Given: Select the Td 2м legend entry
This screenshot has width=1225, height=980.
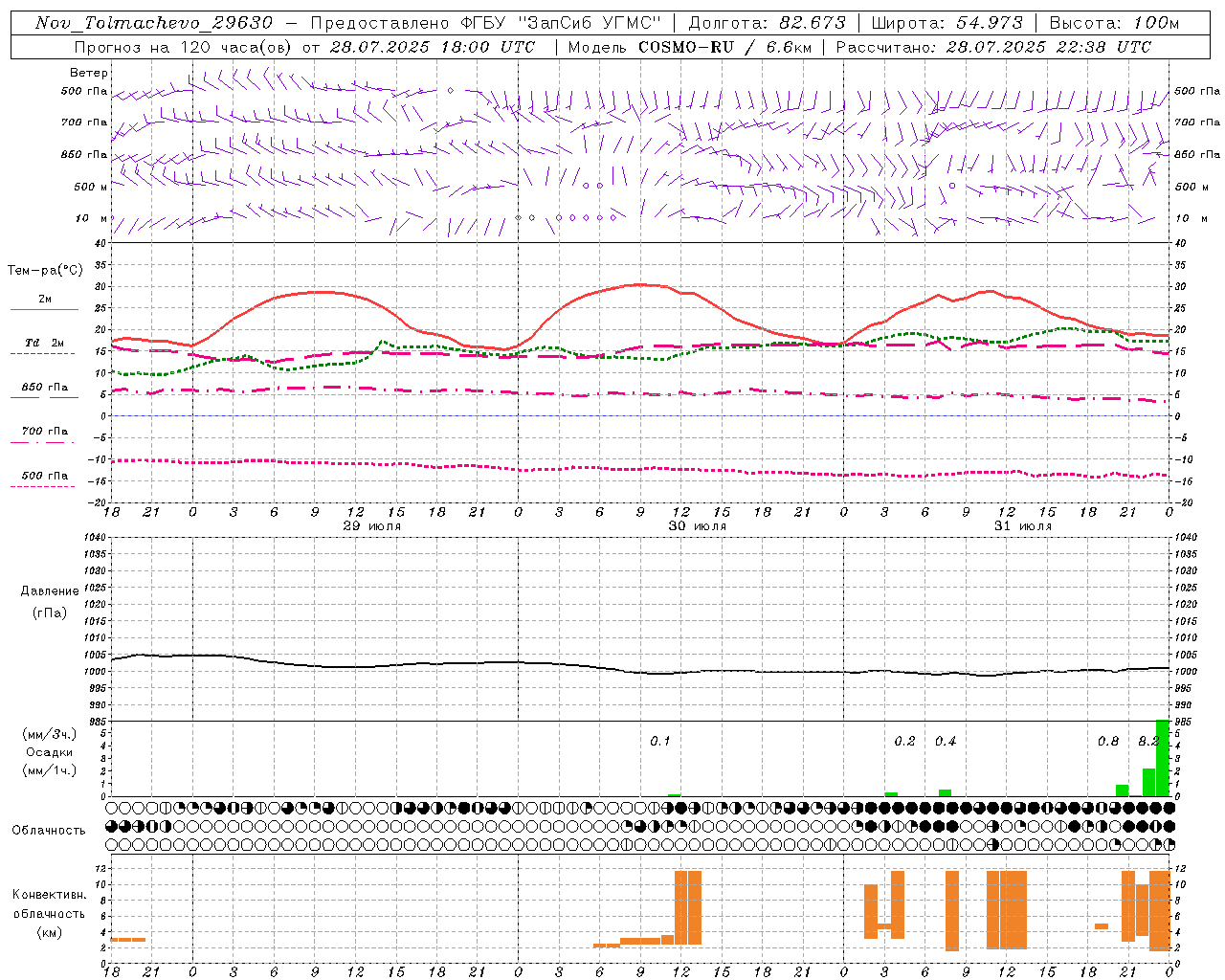Looking at the screenshot, I should [x=44, y=343].
